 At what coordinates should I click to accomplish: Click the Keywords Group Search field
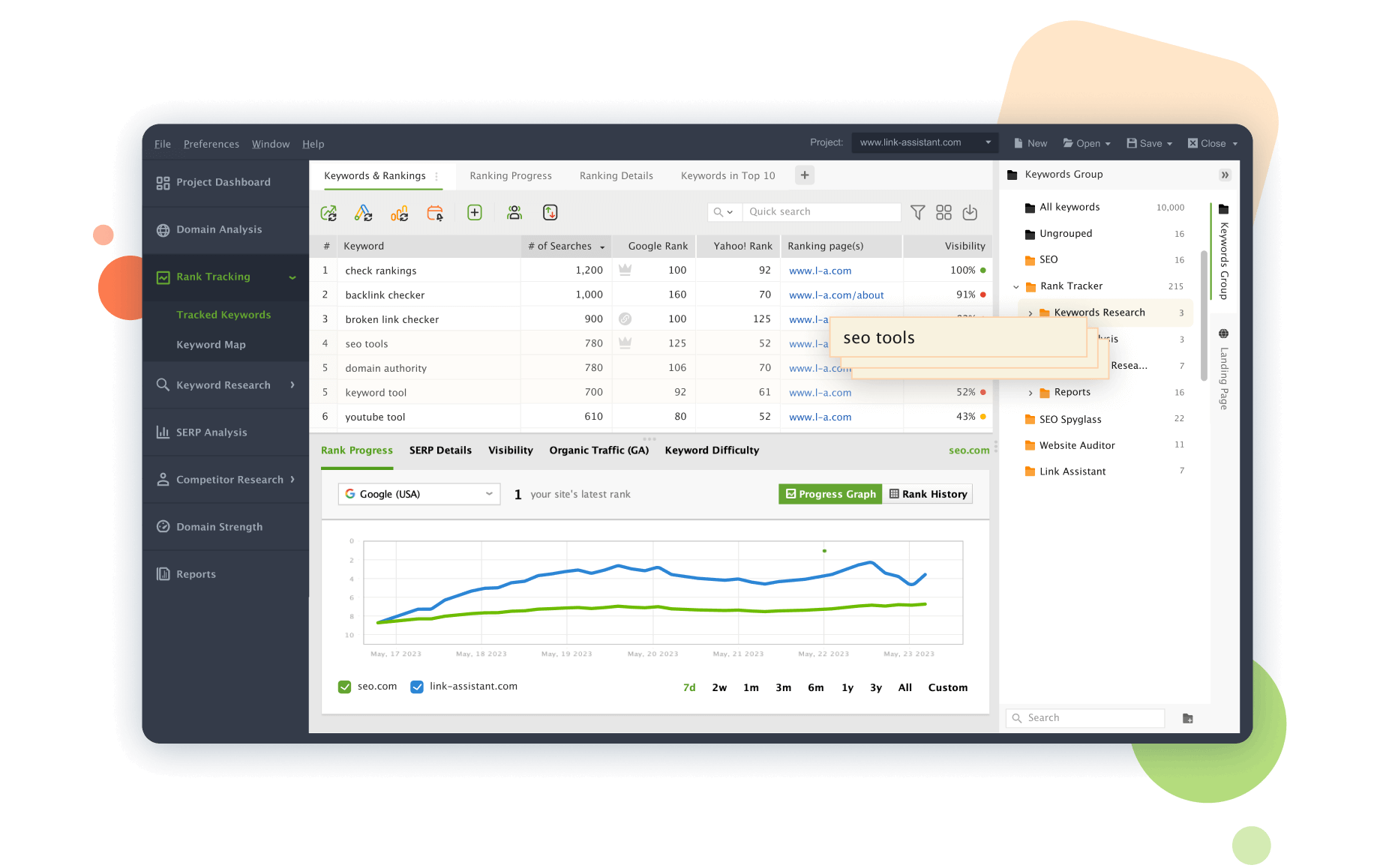coord(1085,718)
